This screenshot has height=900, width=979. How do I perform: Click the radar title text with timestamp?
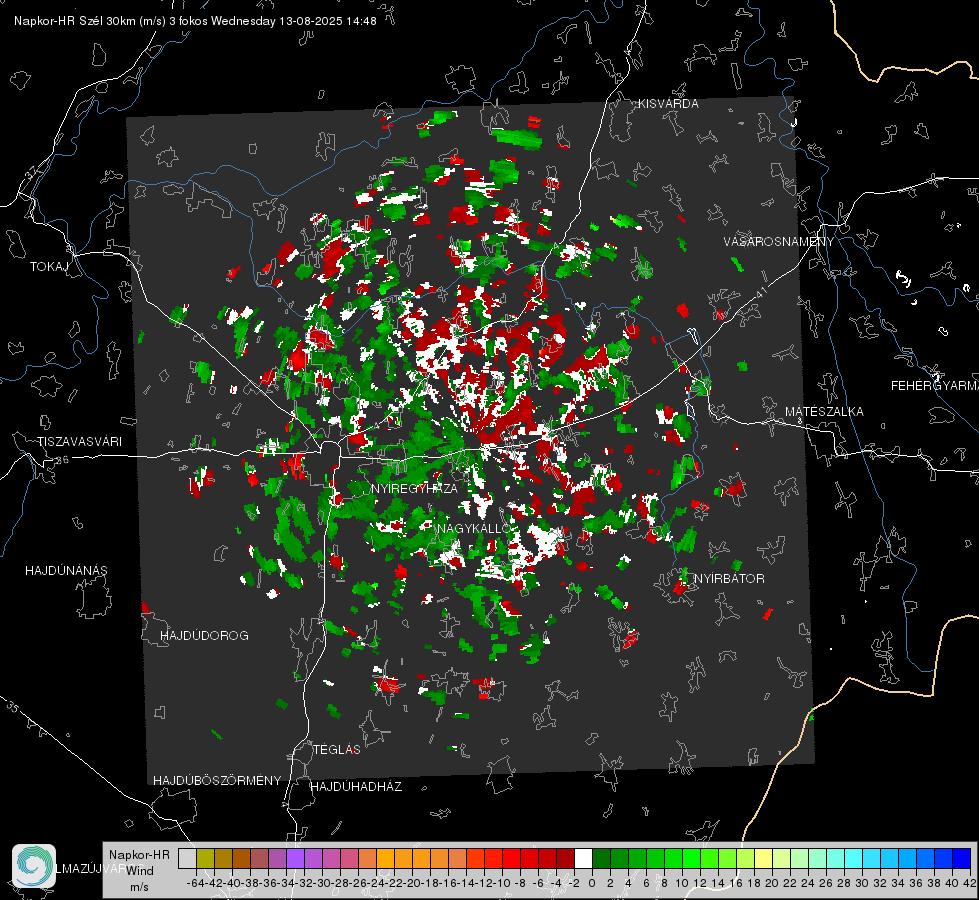pos(195,21)
